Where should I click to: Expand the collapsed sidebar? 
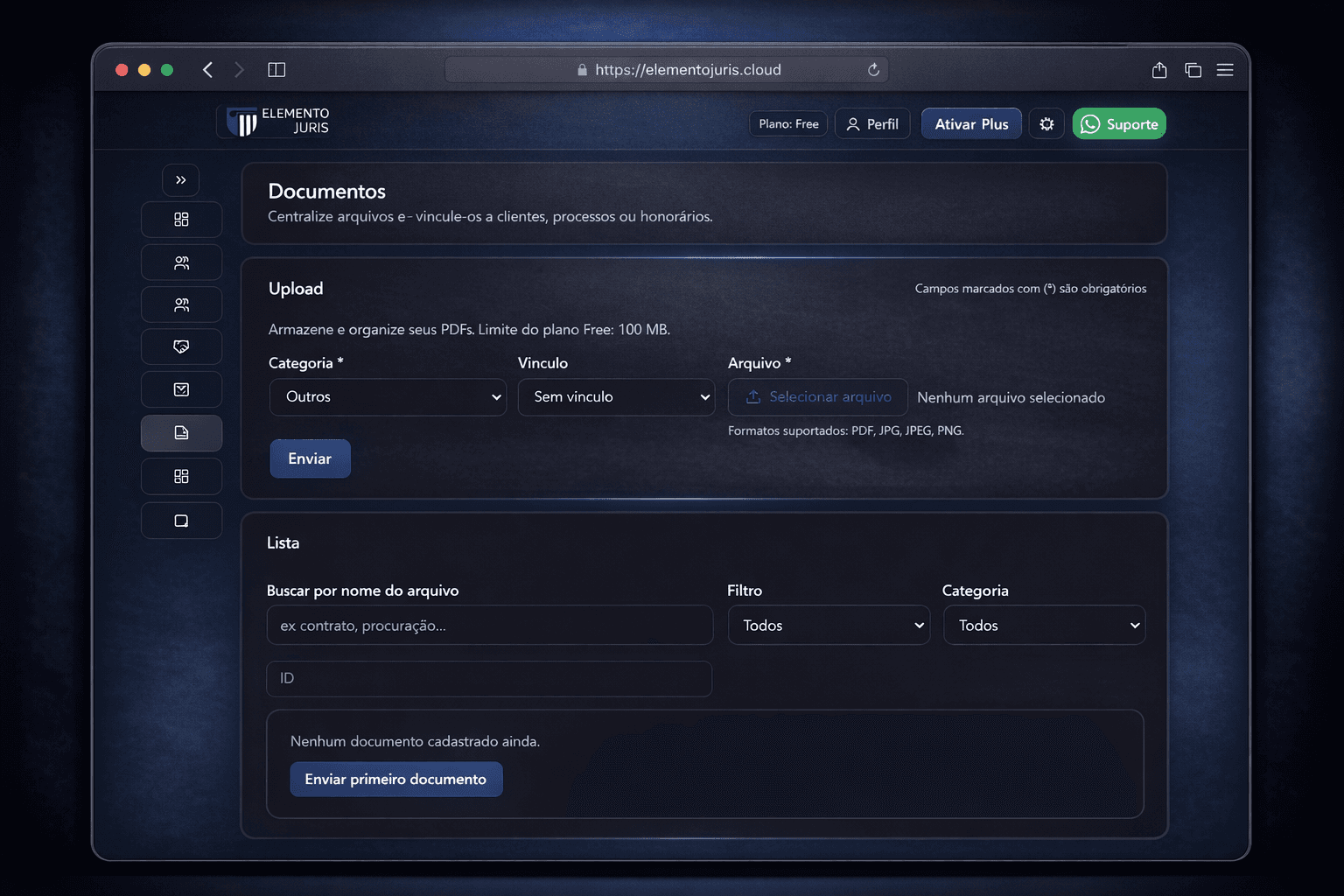(x=181, y=179)
